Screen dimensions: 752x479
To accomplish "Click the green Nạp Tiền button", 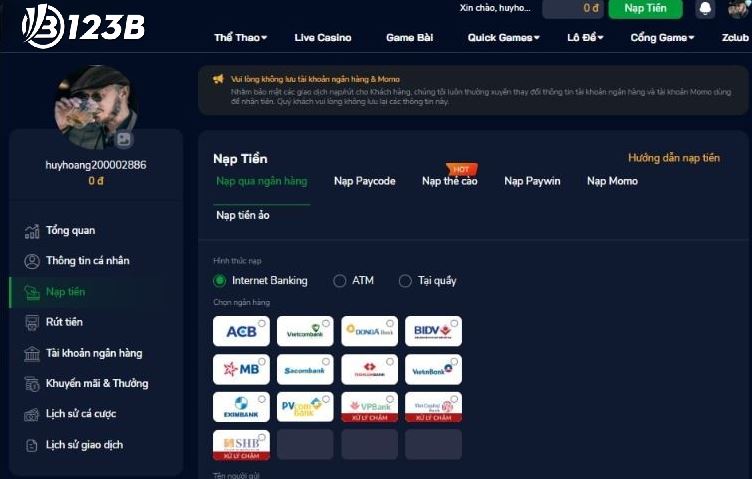I will tap(645, 9).
